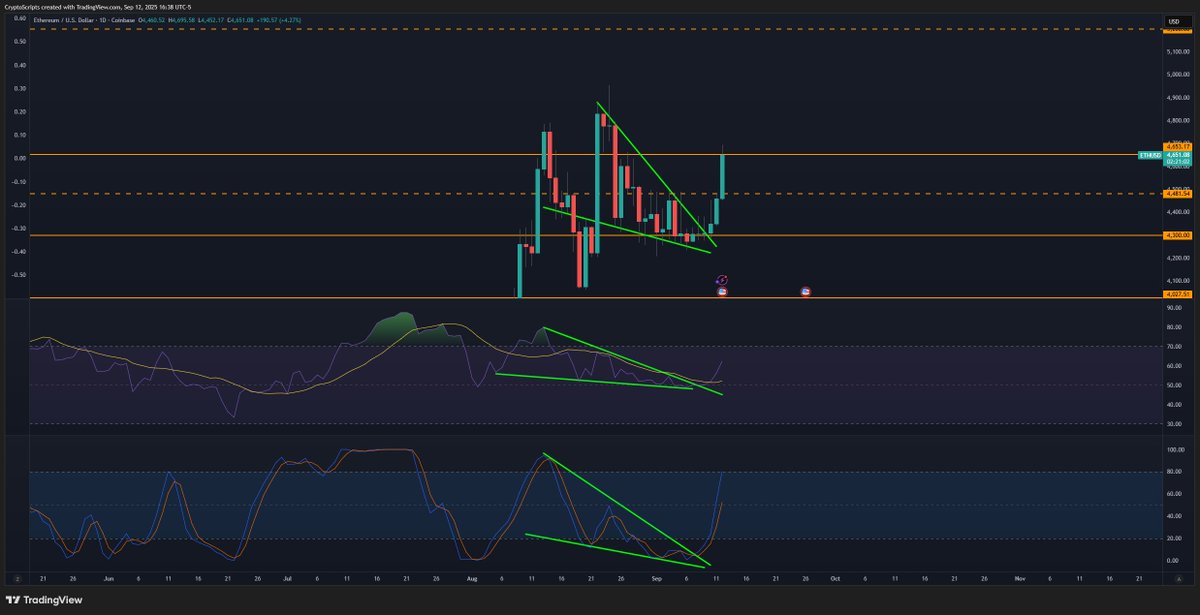Image resolution: width=1200 pixels, height=615 pixels.
Task: Click the Jun label on time axis
Action: tap(108, 578)
